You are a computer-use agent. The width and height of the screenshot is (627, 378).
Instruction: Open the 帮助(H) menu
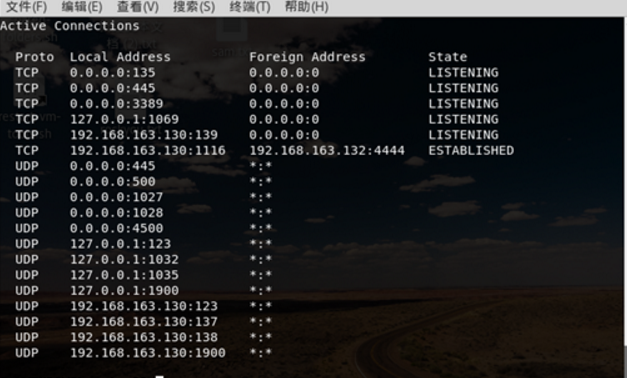tap(306, 7)
